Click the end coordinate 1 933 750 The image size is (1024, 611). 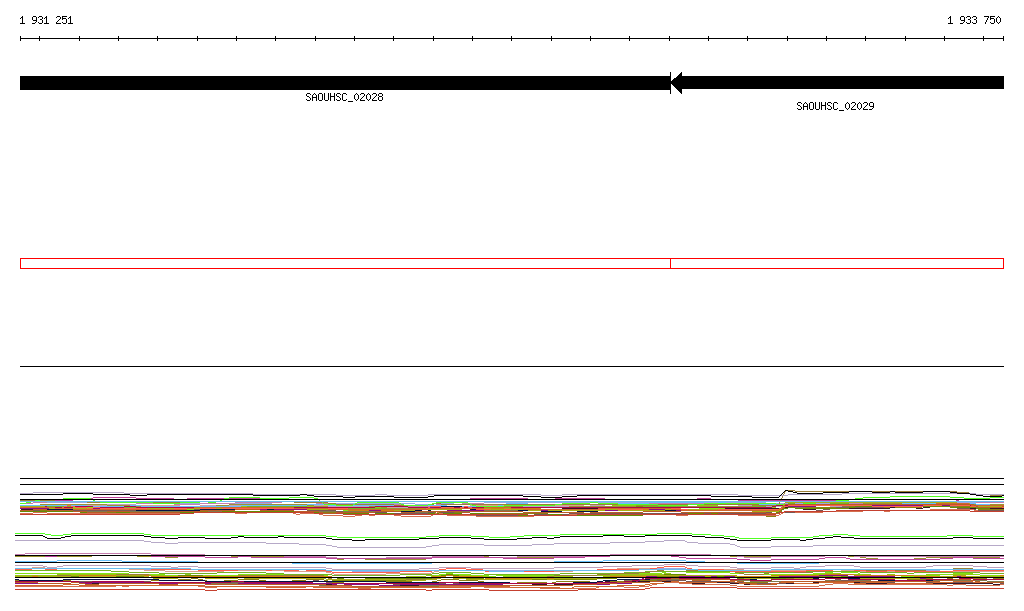974,20
